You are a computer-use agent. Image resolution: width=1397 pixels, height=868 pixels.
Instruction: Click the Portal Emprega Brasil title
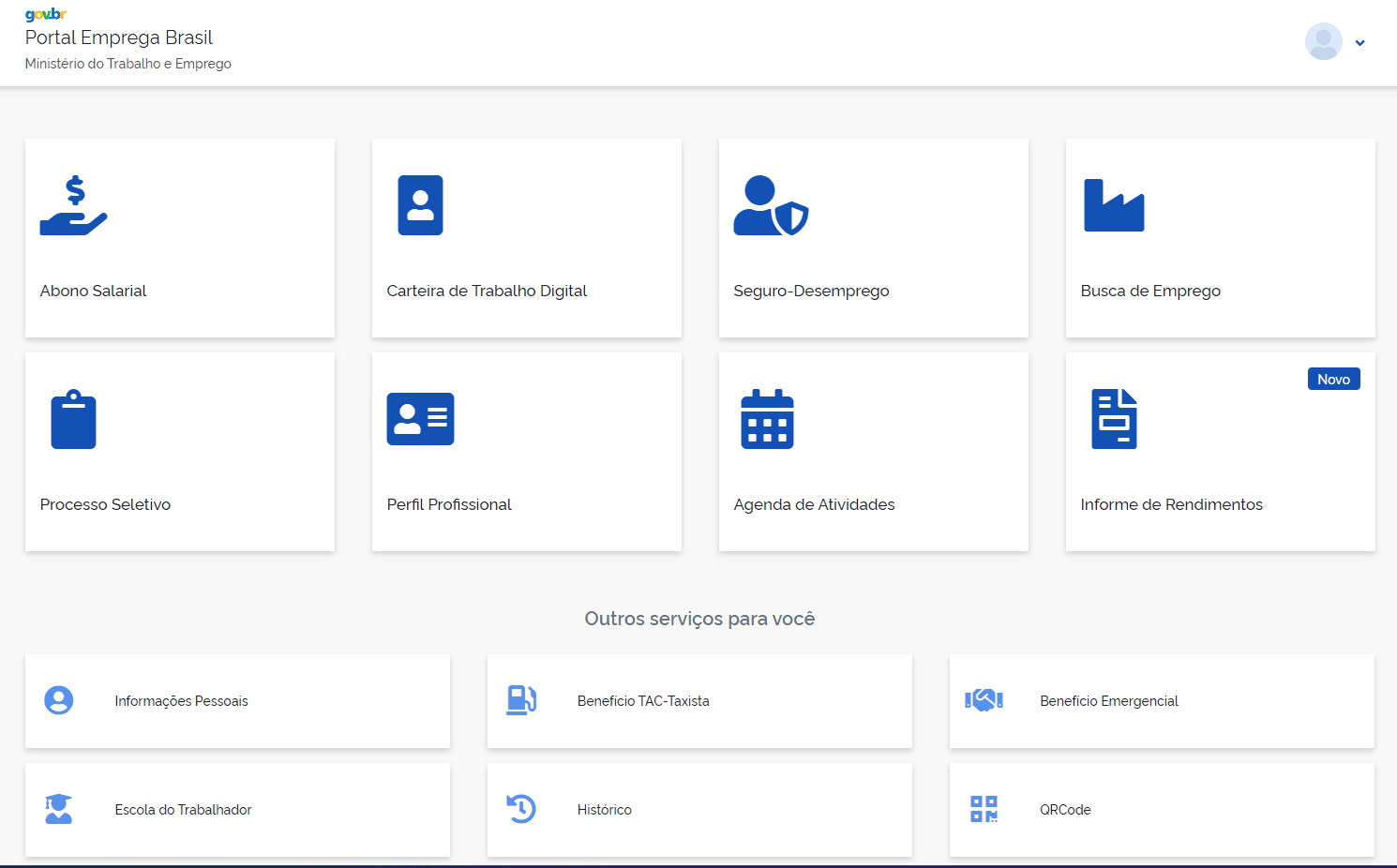(x=119, y=37)
